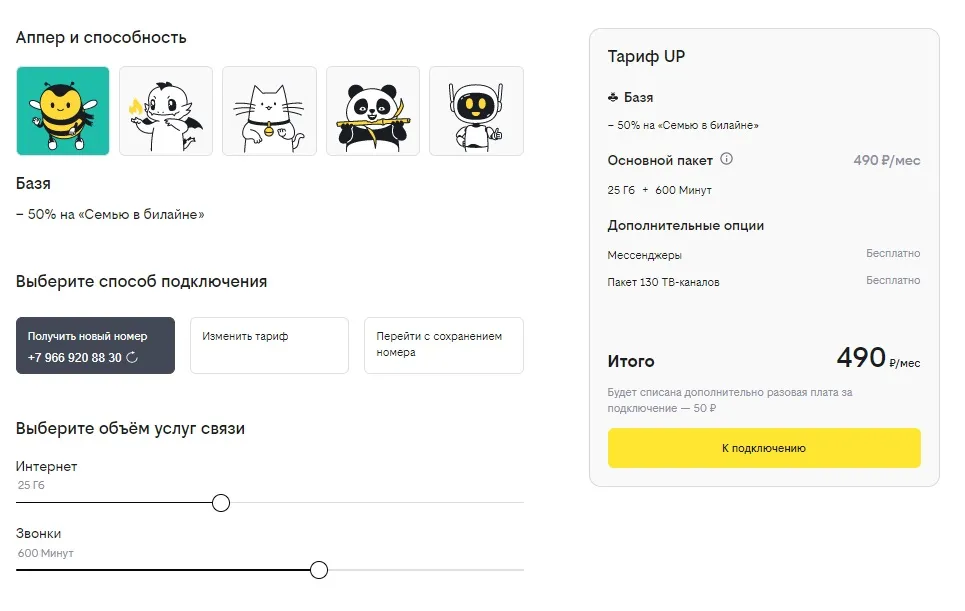Click the Тариф UP heading
This screenshot has width=965, height=611.
(x=646, y=57)
